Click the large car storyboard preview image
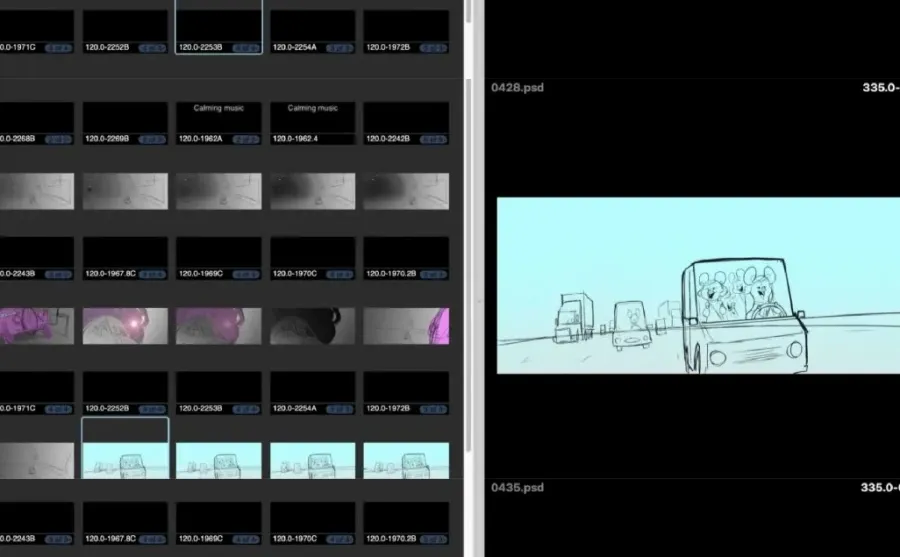The image size is (900, 557). [x=698, y=285]
